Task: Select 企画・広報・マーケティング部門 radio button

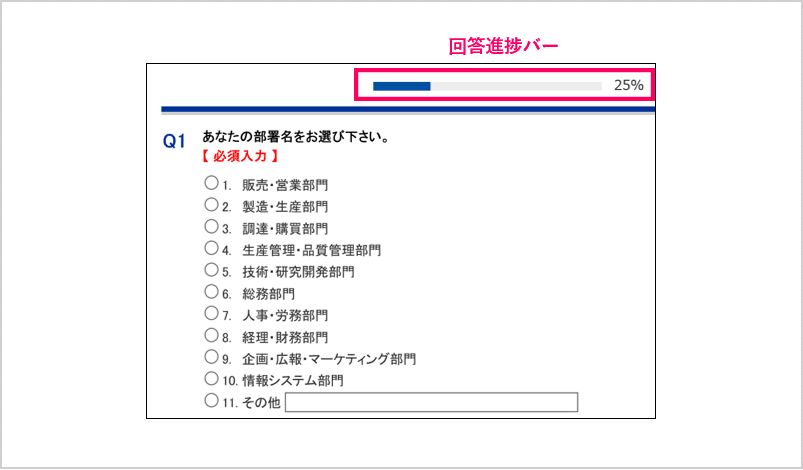Action: 211,357
